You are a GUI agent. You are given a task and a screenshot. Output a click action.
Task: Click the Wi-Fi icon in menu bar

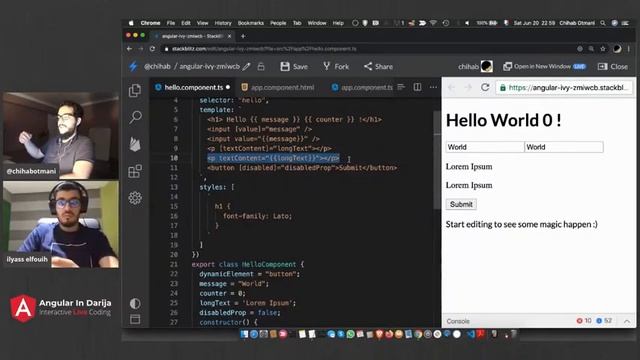click(x=433, y=23)
